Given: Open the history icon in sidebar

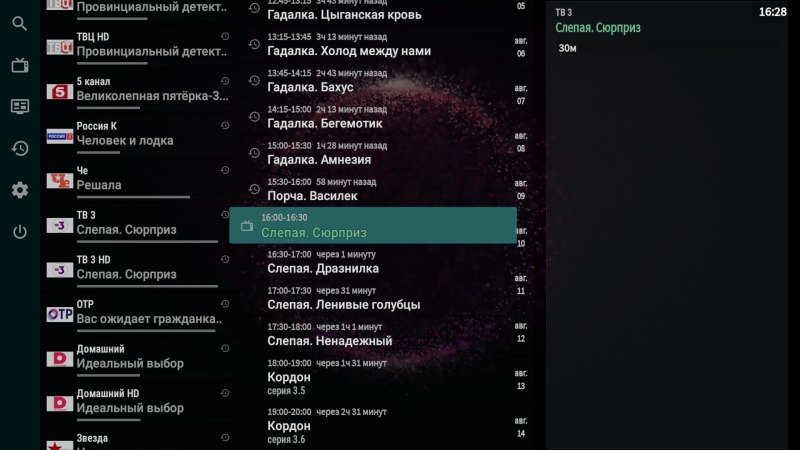Looking at the screenshot, I should click(x=20, y=148).
